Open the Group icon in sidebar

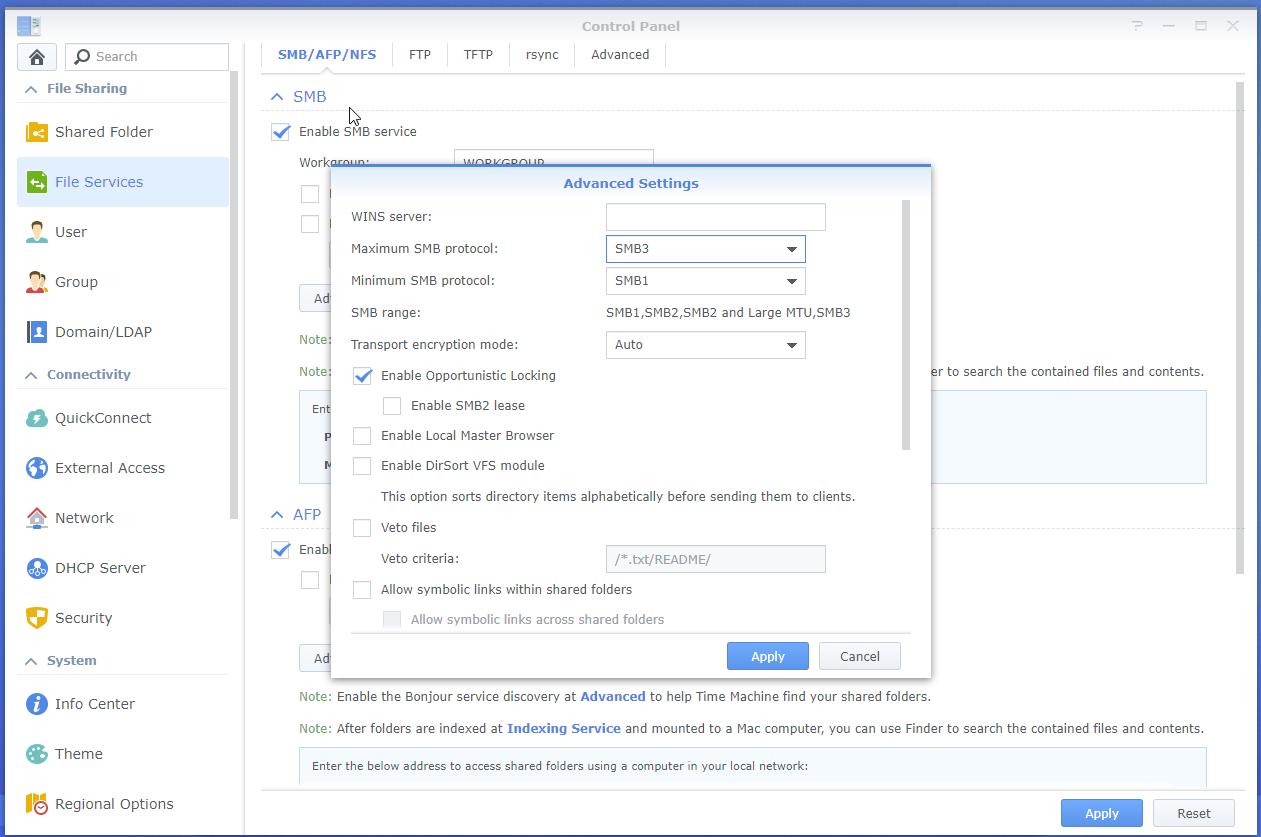click(x=37, y=282)
